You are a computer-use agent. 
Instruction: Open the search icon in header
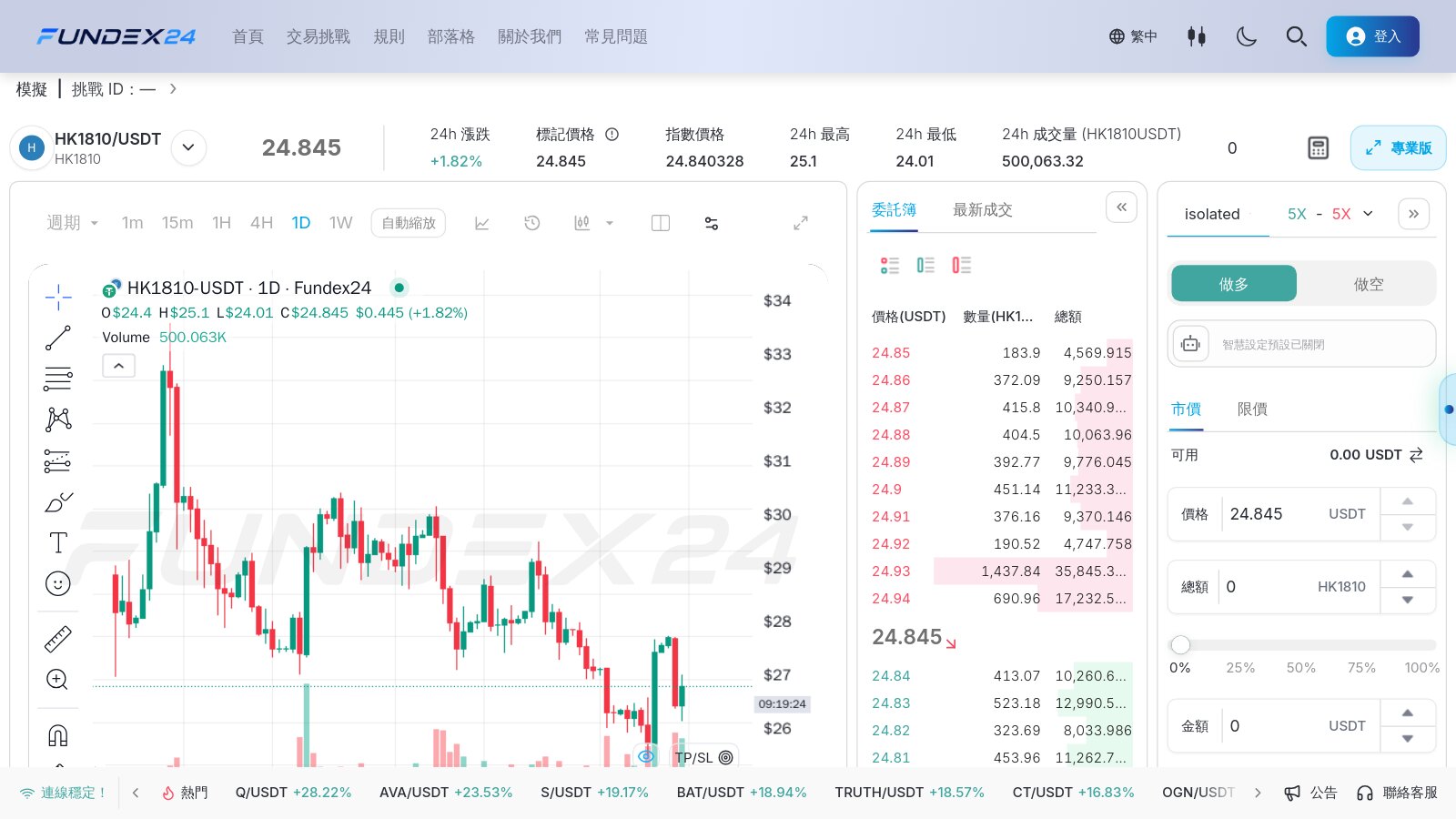point(1296,36)
